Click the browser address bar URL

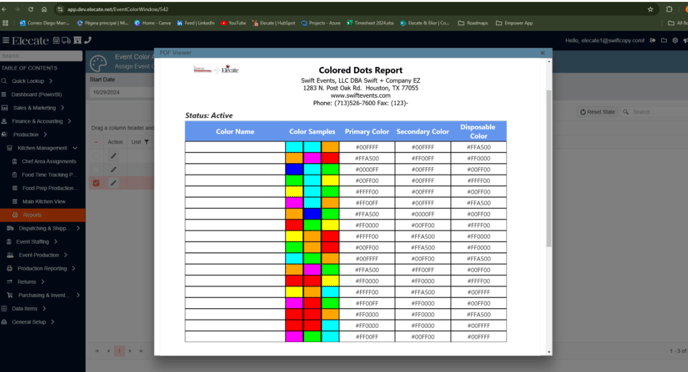[x=118, y=9]
